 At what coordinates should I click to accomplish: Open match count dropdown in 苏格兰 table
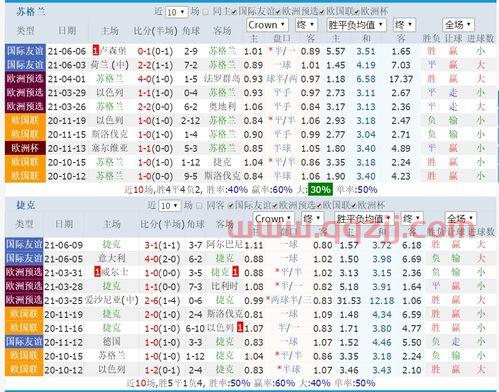[176, 12]
